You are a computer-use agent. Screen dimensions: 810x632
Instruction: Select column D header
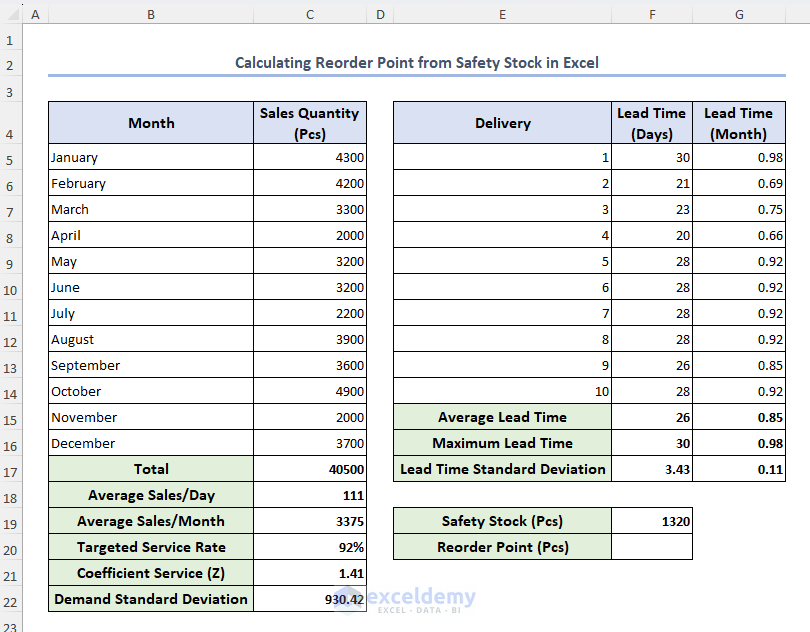tap(380, 14)
